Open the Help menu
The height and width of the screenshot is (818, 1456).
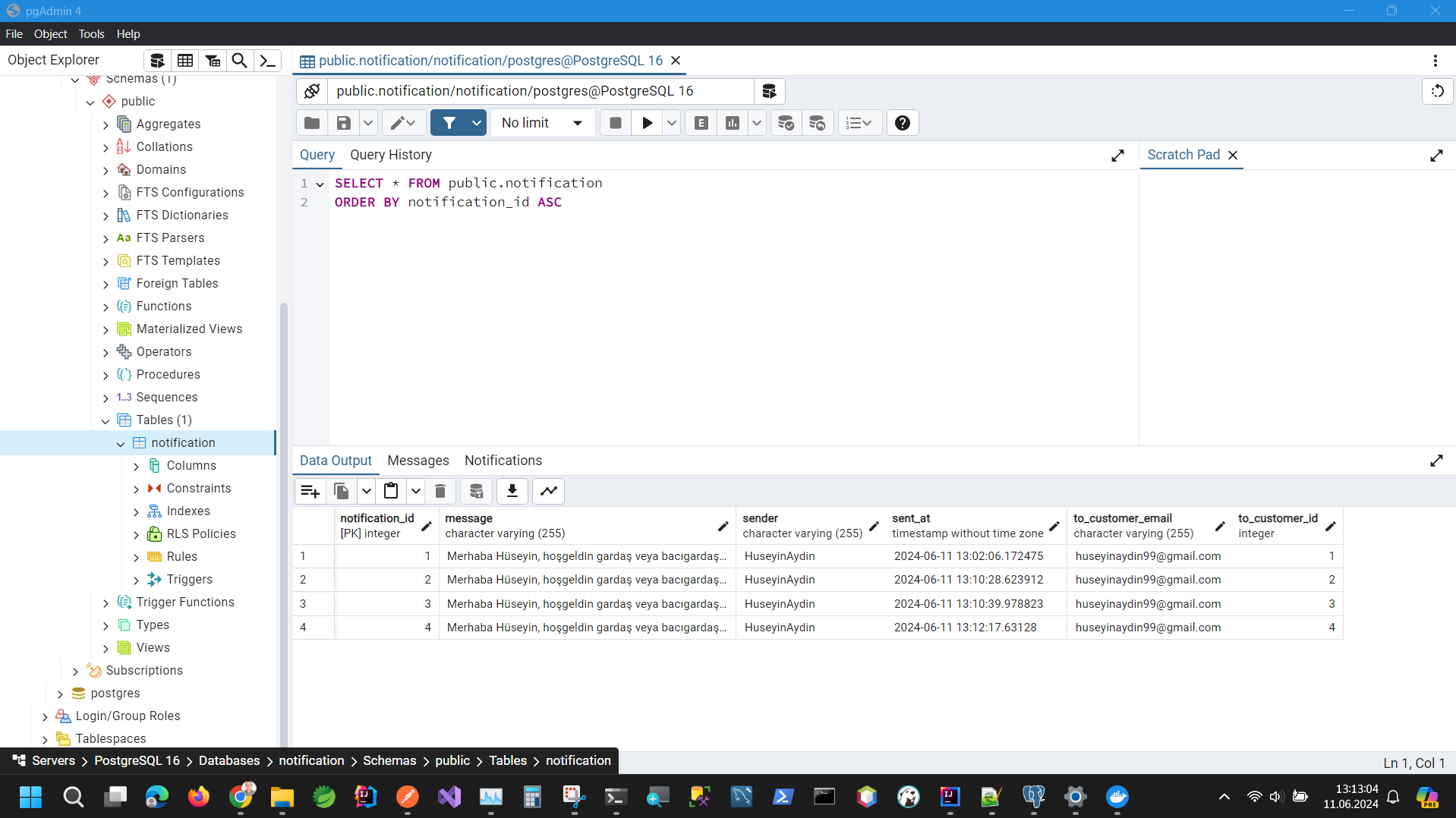pos(128,34)
